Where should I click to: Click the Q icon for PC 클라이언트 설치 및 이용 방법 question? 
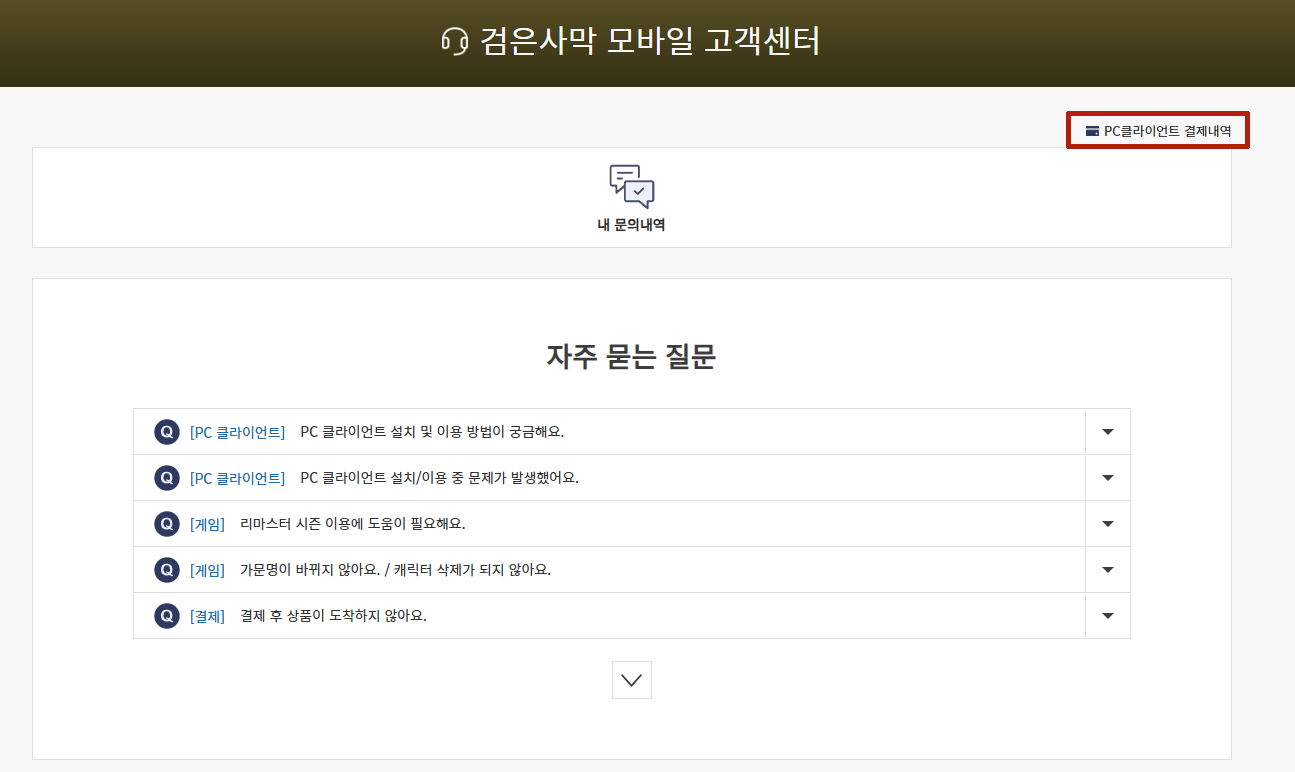(166, 432)
